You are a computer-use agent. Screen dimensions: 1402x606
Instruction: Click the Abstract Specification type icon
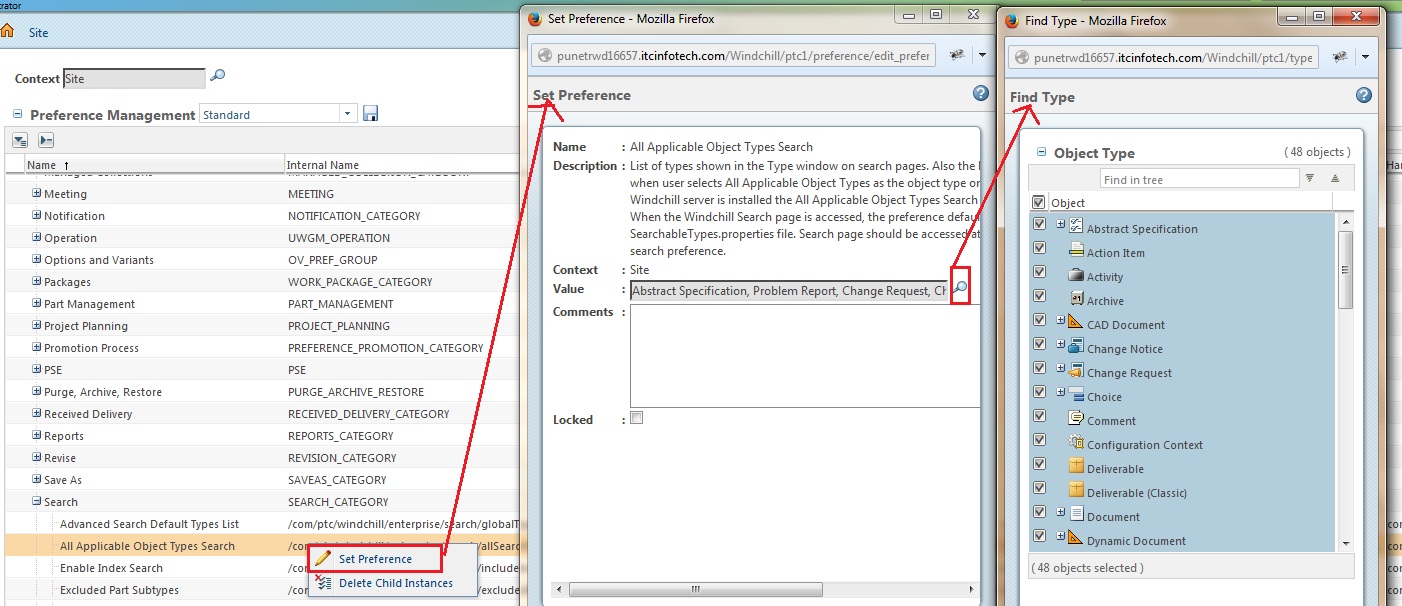tap(1076, 226)
